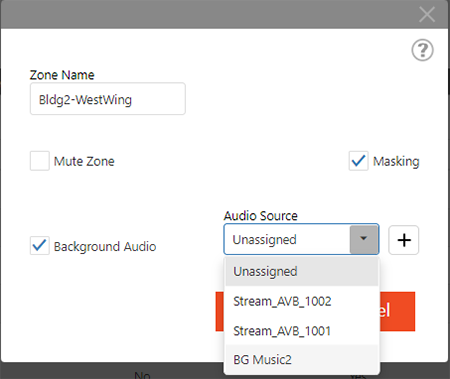Click the orange Cancel button
This screenshot has width=450, height=379.
397,311
